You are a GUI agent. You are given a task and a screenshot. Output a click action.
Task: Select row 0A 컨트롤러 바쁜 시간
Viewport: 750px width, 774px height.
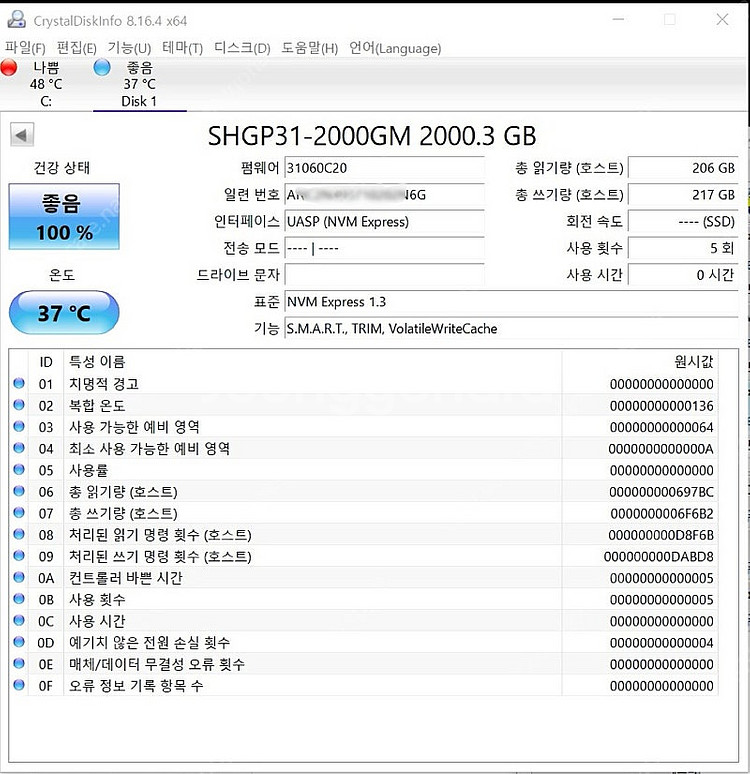[x=364, y=578]
